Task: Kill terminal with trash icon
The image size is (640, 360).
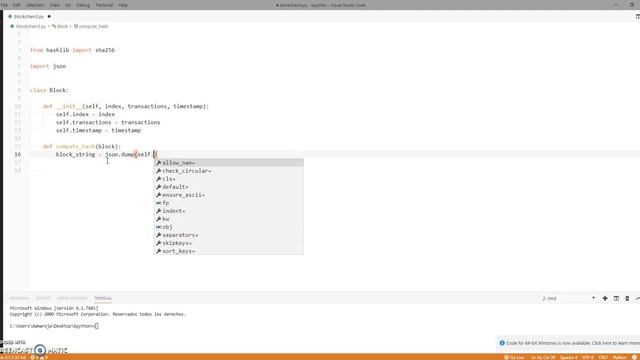Action: click(627, 298)
